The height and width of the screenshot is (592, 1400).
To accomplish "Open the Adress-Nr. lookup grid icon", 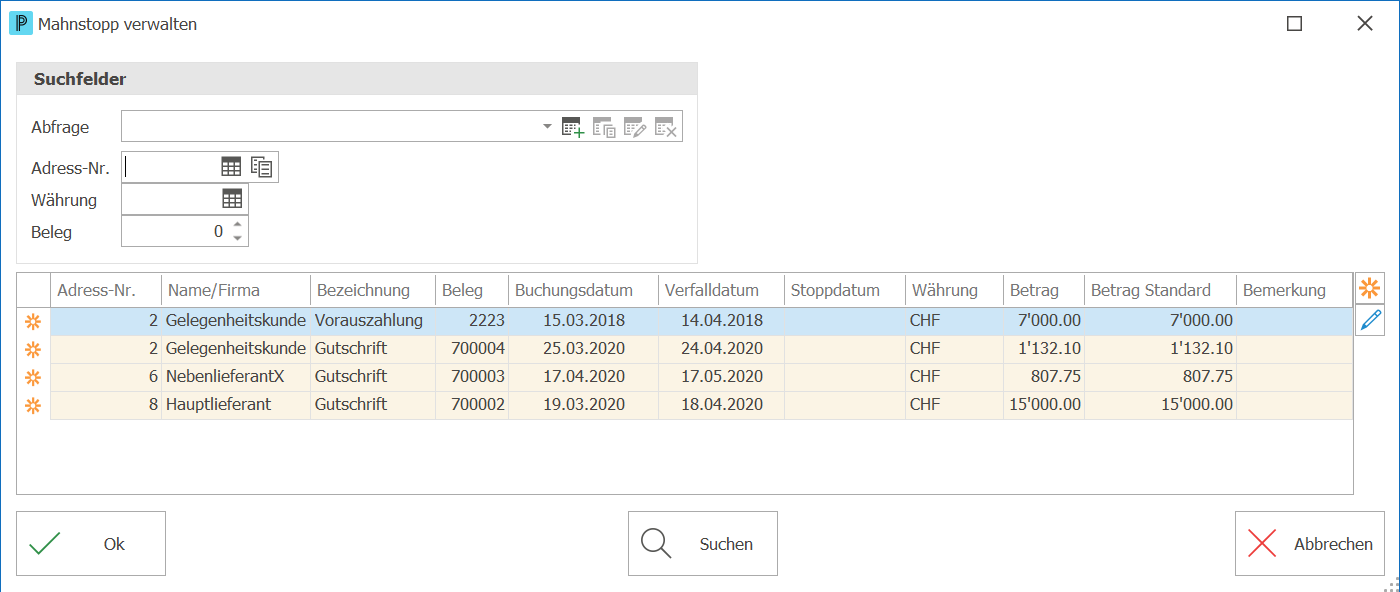I will tap(232, 167).
